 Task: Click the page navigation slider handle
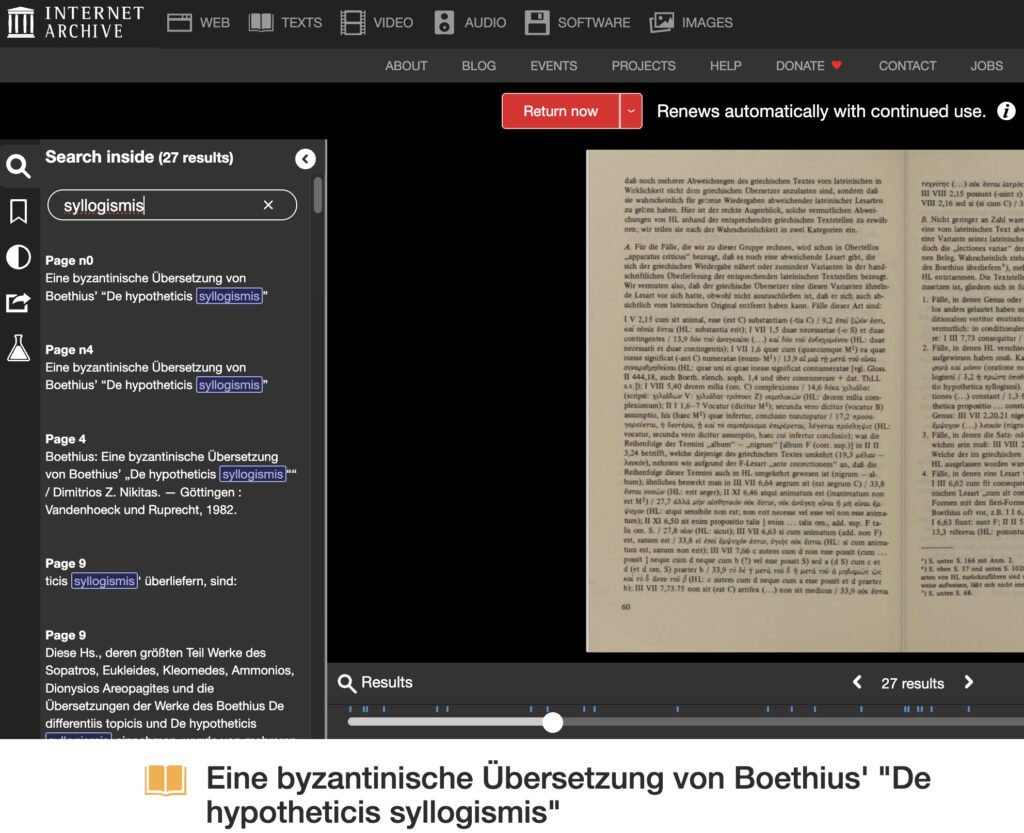[552, 722]
